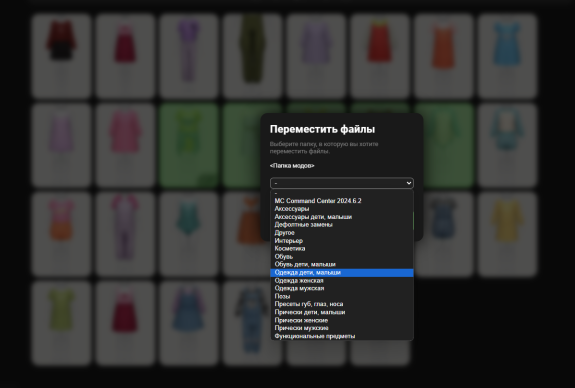This screenshot has height=388, width=575.
Task: Pick "Одежда мужская" from dropdown
Action: (342, 288)
